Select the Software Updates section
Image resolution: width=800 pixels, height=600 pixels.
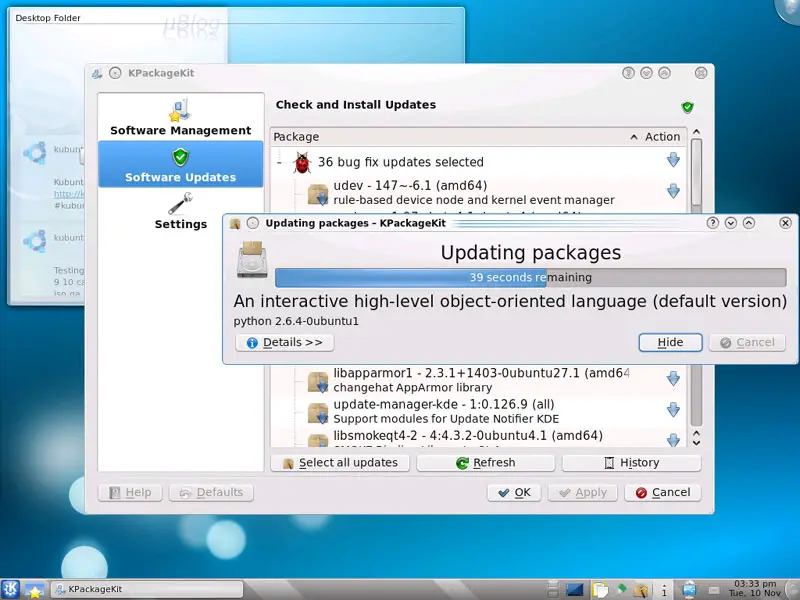click(x=181, y=164)
